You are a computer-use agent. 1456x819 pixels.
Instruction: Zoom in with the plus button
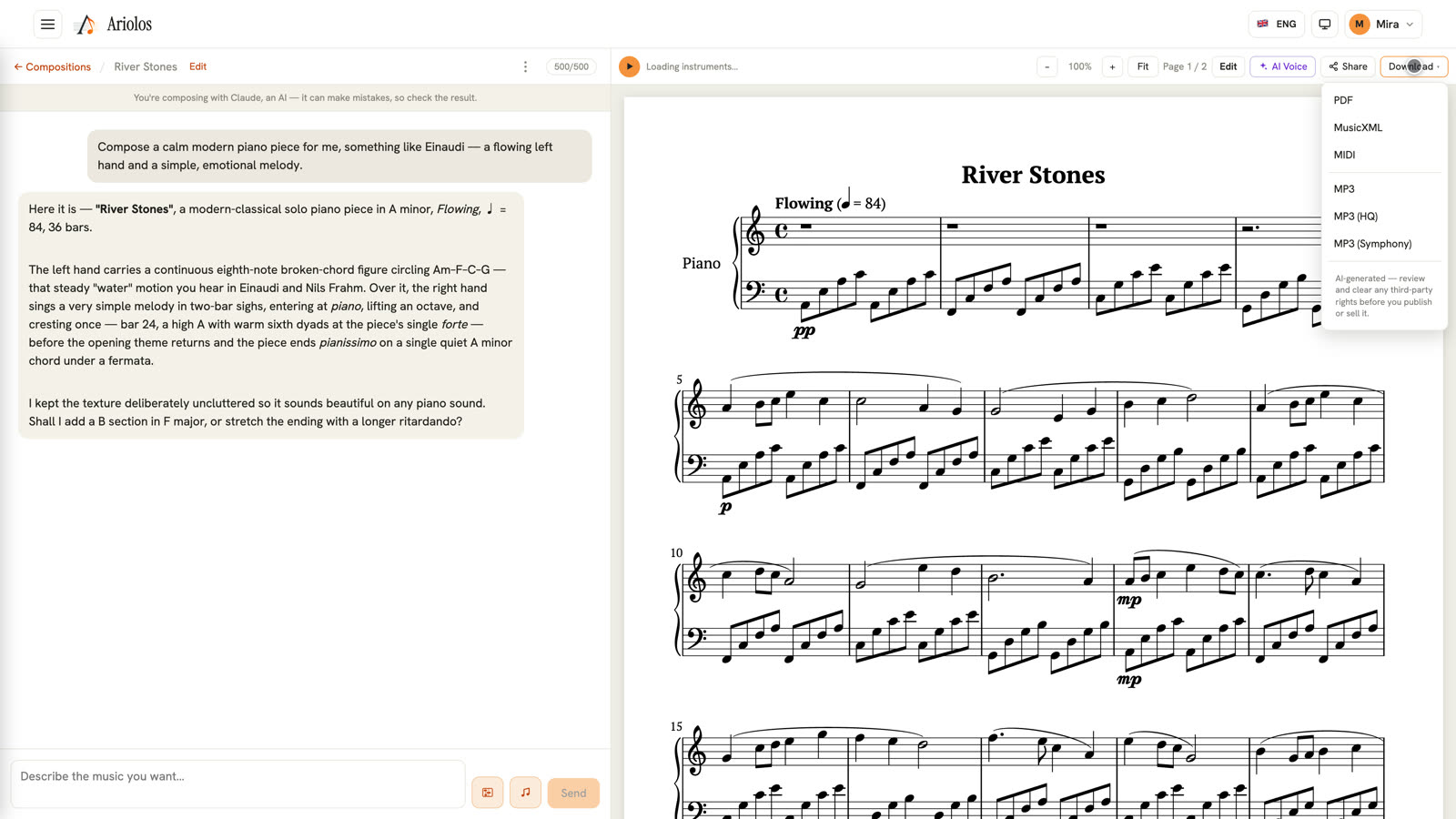pyautogui.click(x=1112, y=66)
